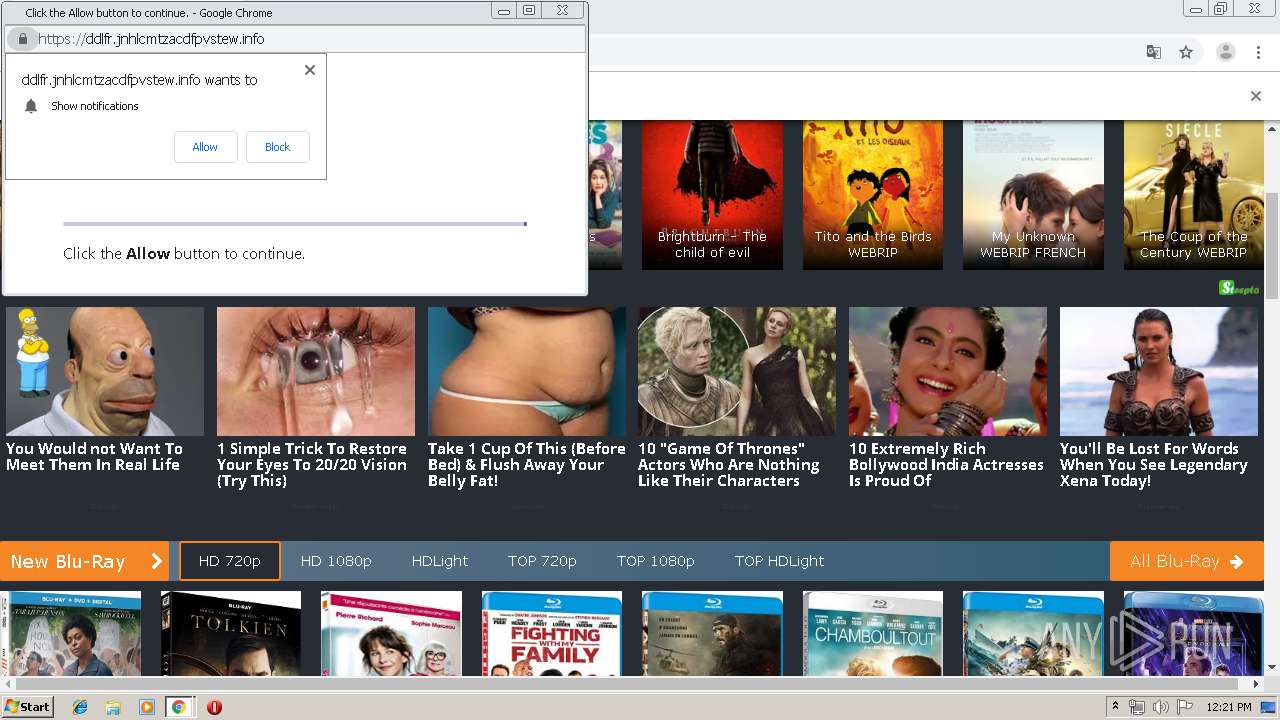
Task: Close the infobar below the address bar
Action: [x=1256, y=96]
